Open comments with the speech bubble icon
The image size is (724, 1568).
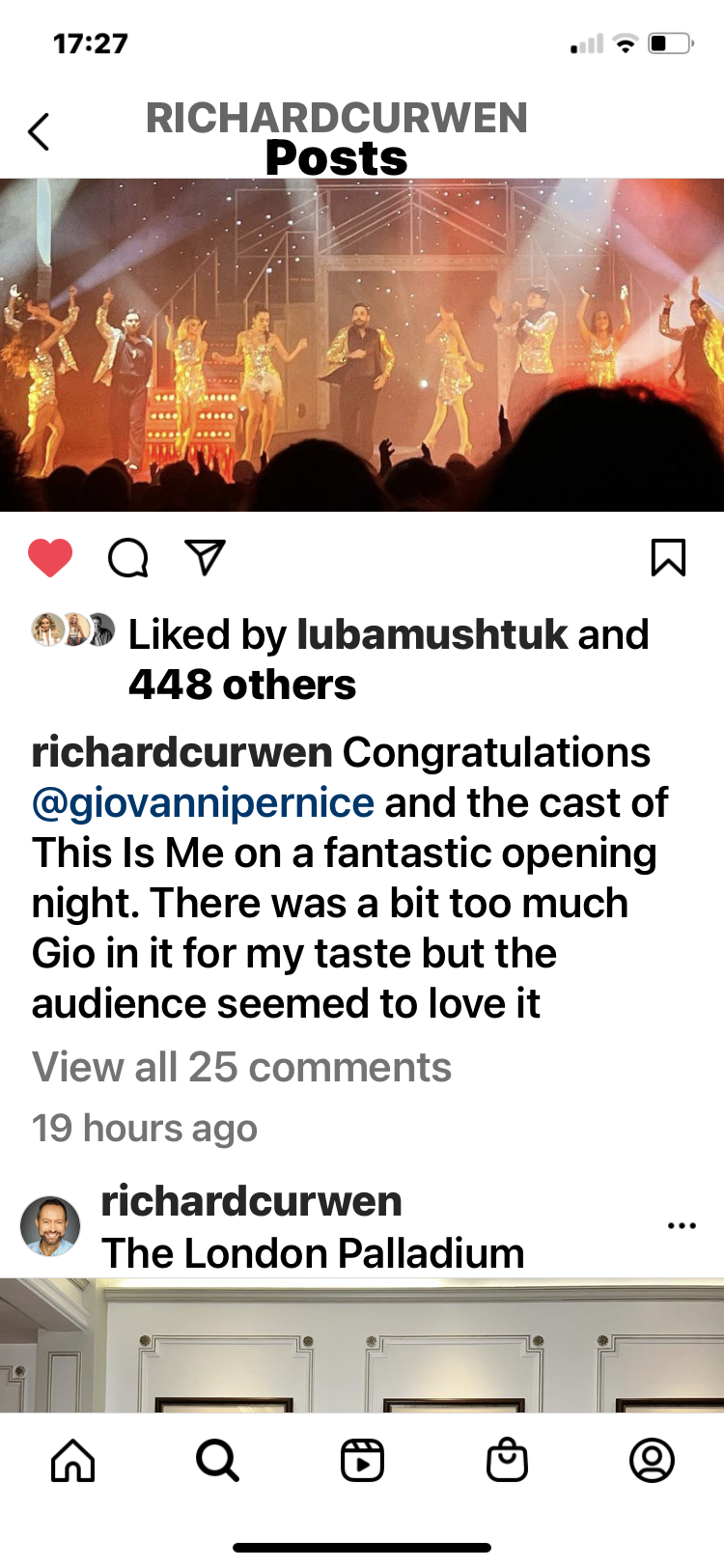(127, 557)
